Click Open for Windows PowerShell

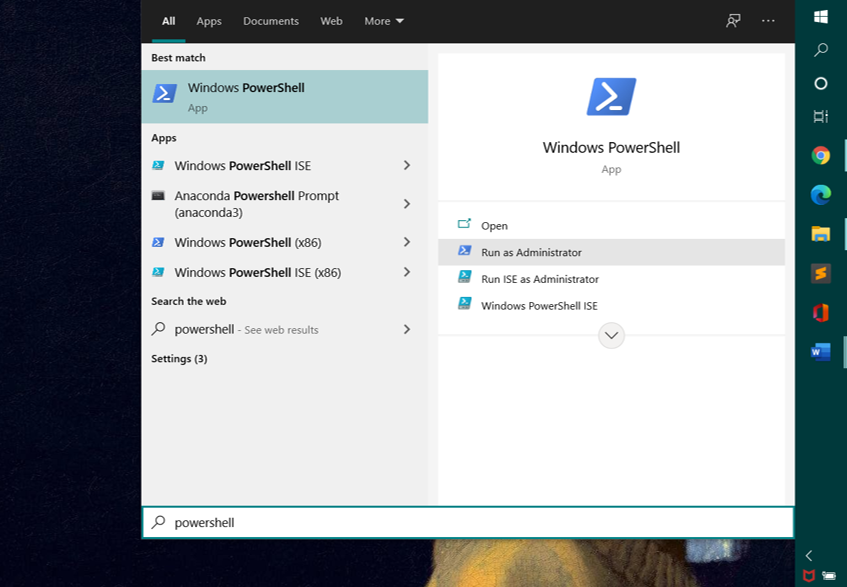611,225
